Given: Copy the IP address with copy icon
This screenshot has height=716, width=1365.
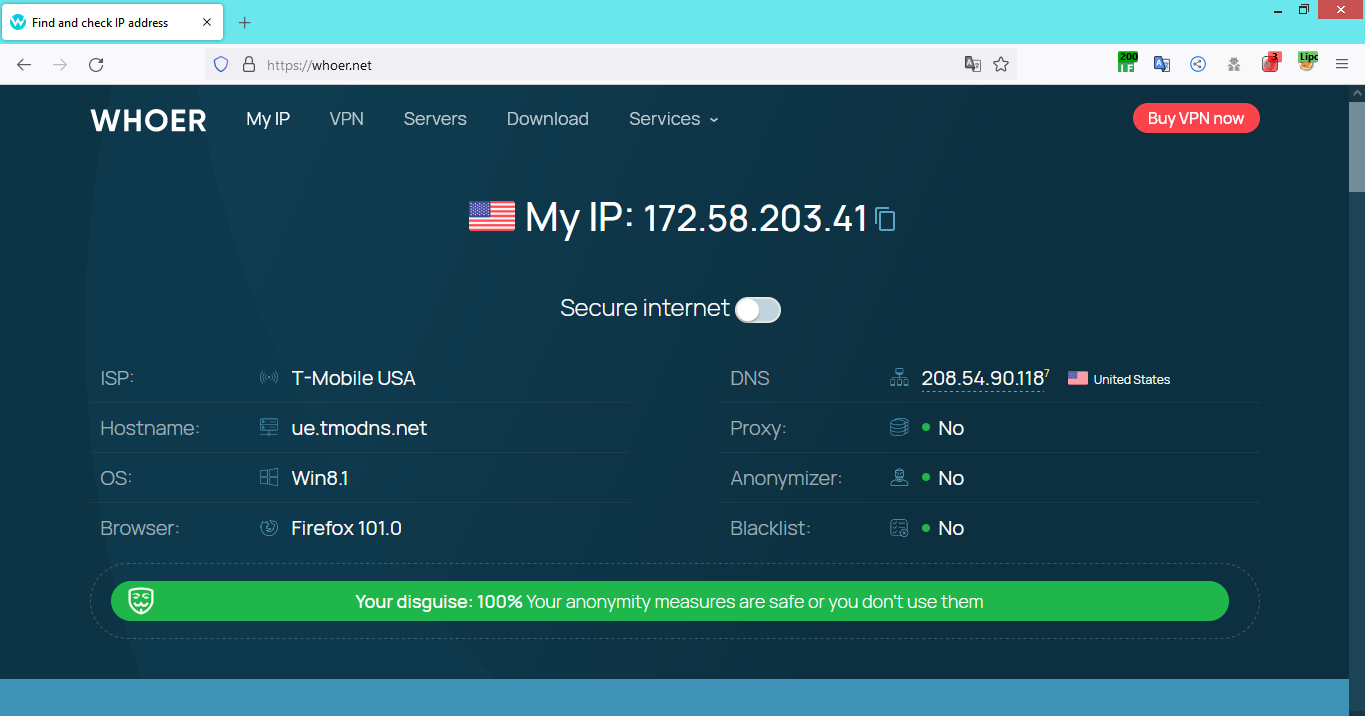Looking at the screenshot, I should 885,219.
